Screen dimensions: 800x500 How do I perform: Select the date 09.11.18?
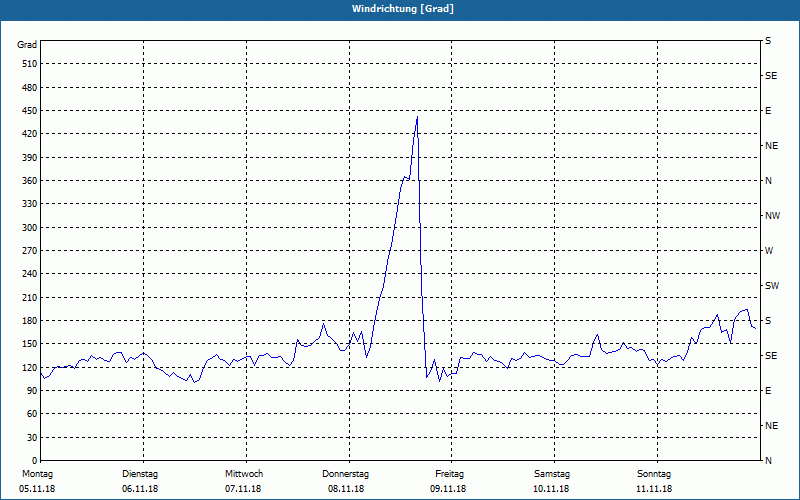tap(448, 489)
